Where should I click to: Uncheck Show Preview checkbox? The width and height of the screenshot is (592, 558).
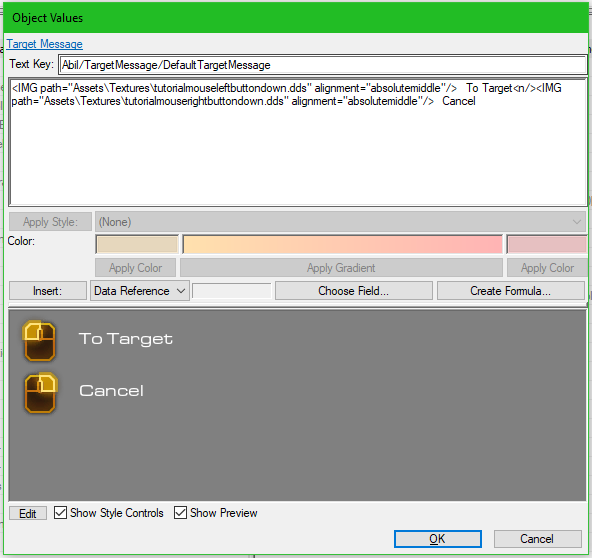180,513
